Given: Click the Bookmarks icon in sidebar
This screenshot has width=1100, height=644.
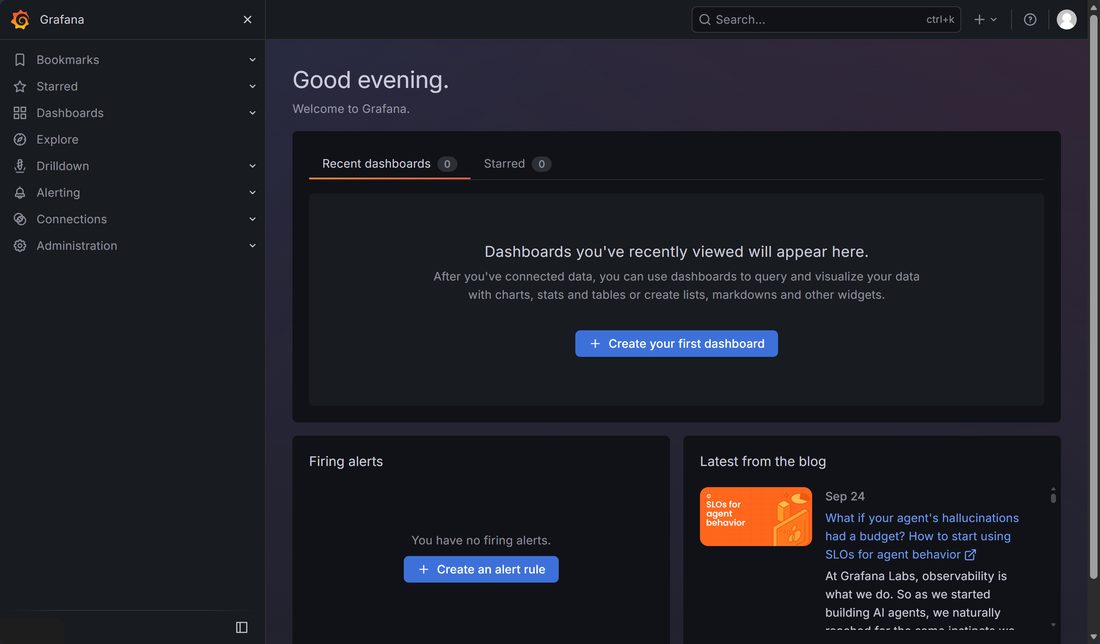Looking at the screenshot, I should click(20, 60).
